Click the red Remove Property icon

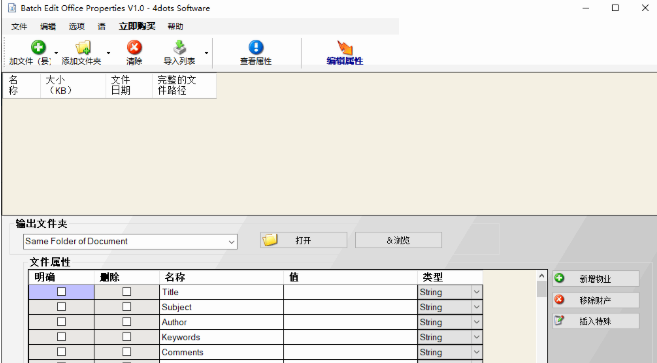click(559, 299)
